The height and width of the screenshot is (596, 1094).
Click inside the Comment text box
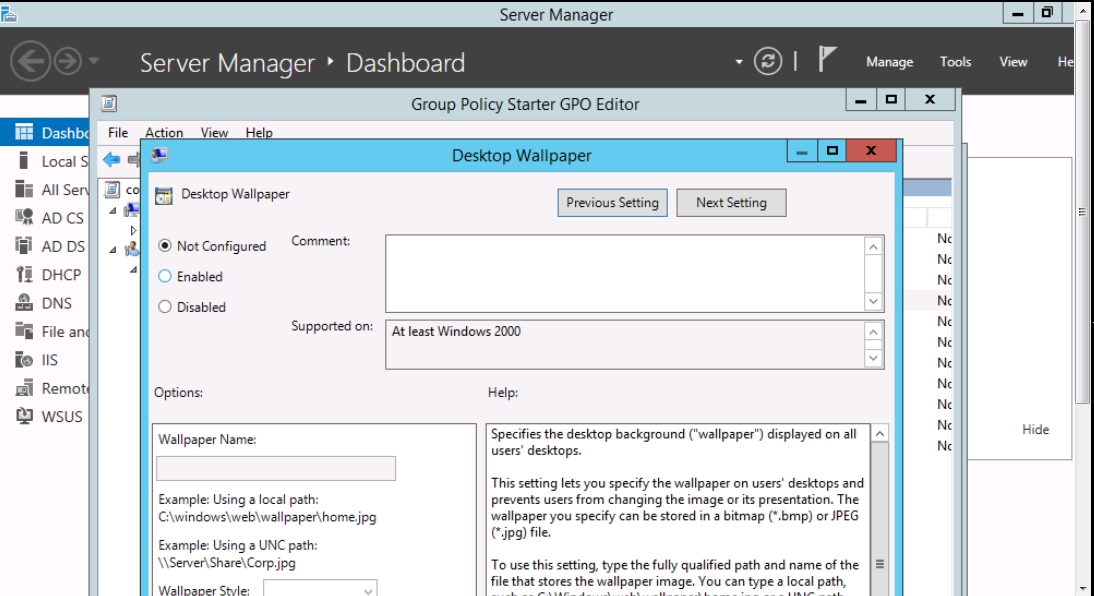624,274
